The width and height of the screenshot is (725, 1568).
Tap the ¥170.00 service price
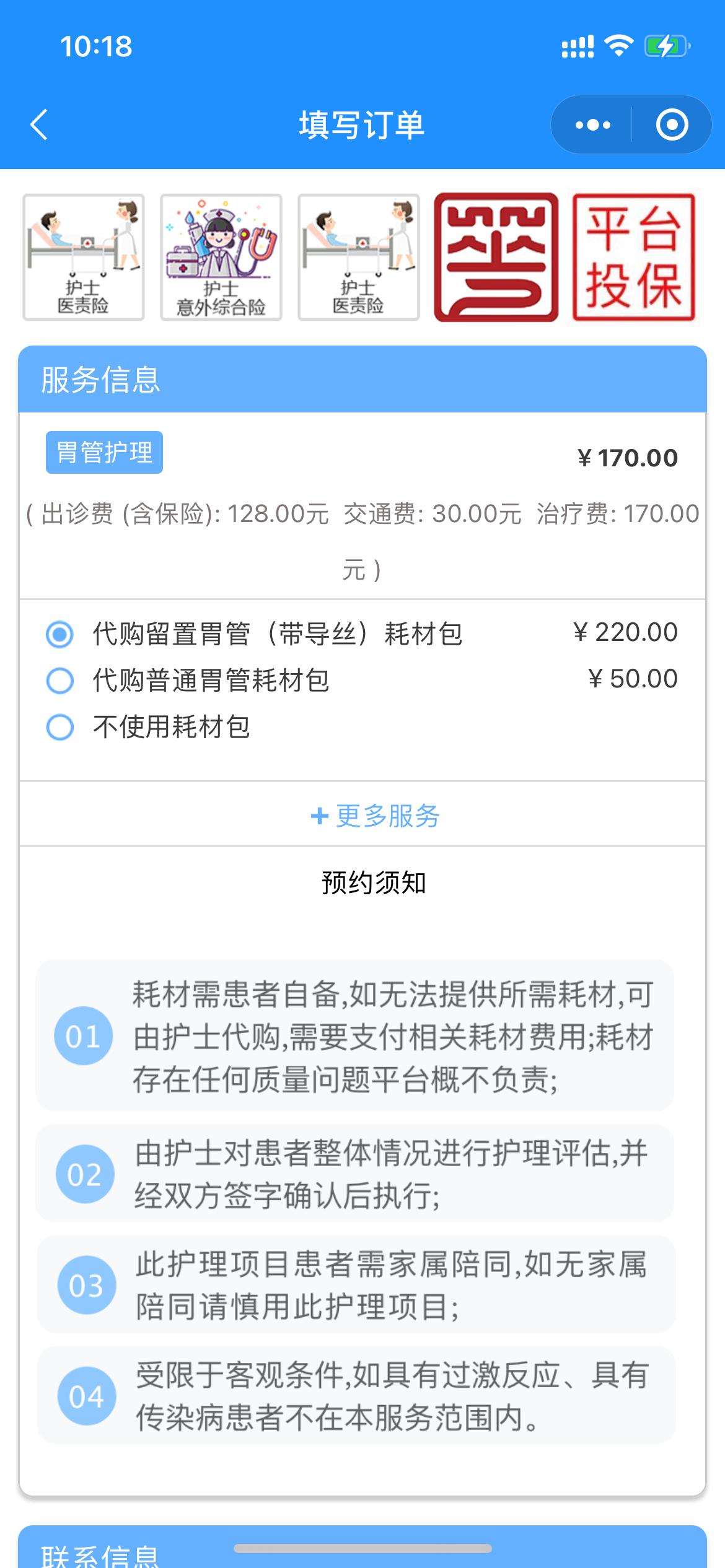[x=627, y=458]
